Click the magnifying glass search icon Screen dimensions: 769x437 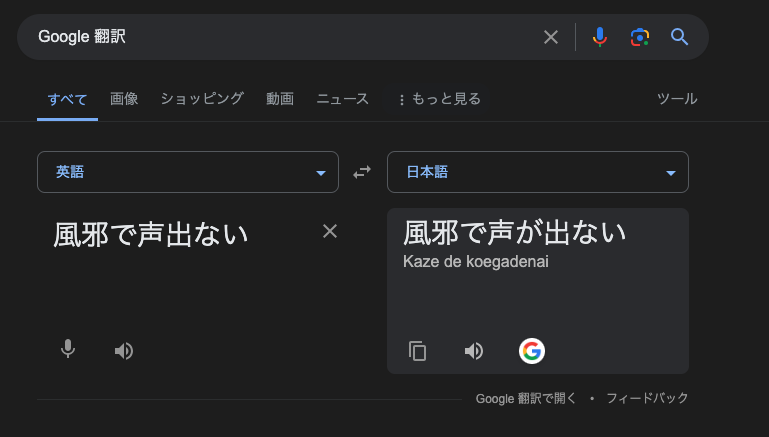click(x=679, y=37)
